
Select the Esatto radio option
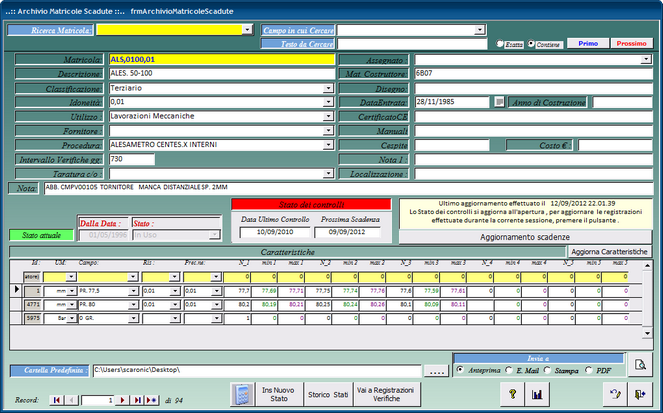coord(500,44)
